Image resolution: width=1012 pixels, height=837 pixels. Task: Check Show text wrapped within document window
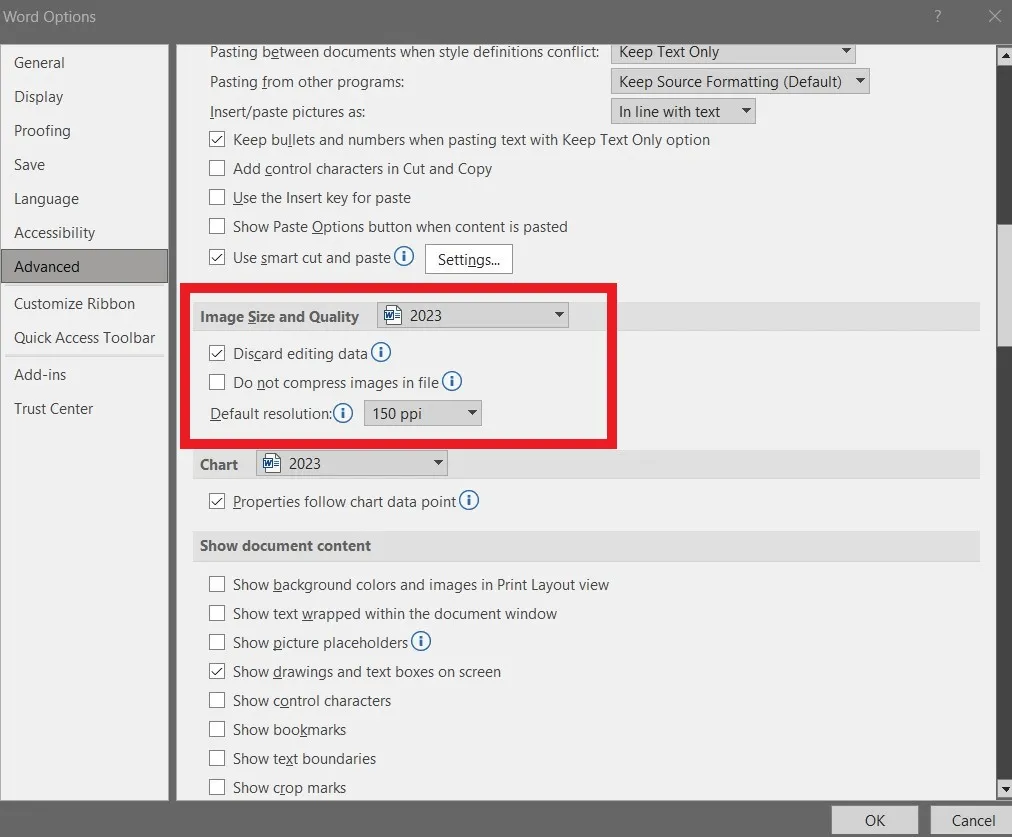(x=217, y=613)
